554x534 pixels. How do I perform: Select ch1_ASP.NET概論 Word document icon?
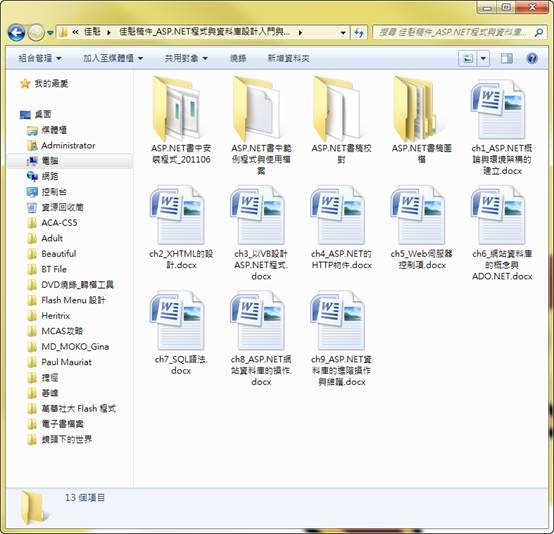(x=498, y=110)
